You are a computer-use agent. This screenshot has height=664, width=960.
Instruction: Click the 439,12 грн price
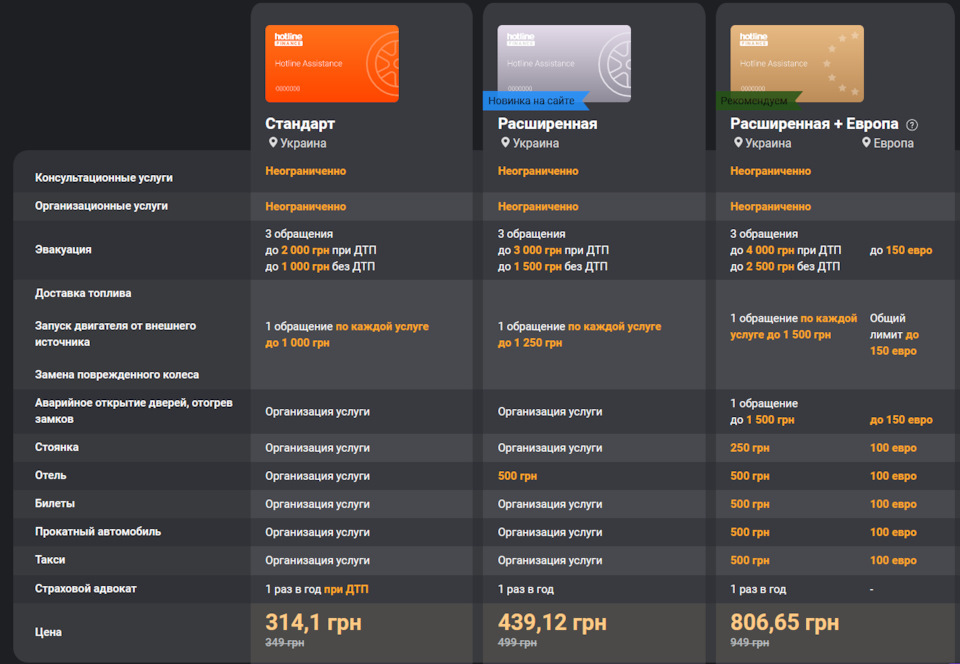[x=552, y=622]
